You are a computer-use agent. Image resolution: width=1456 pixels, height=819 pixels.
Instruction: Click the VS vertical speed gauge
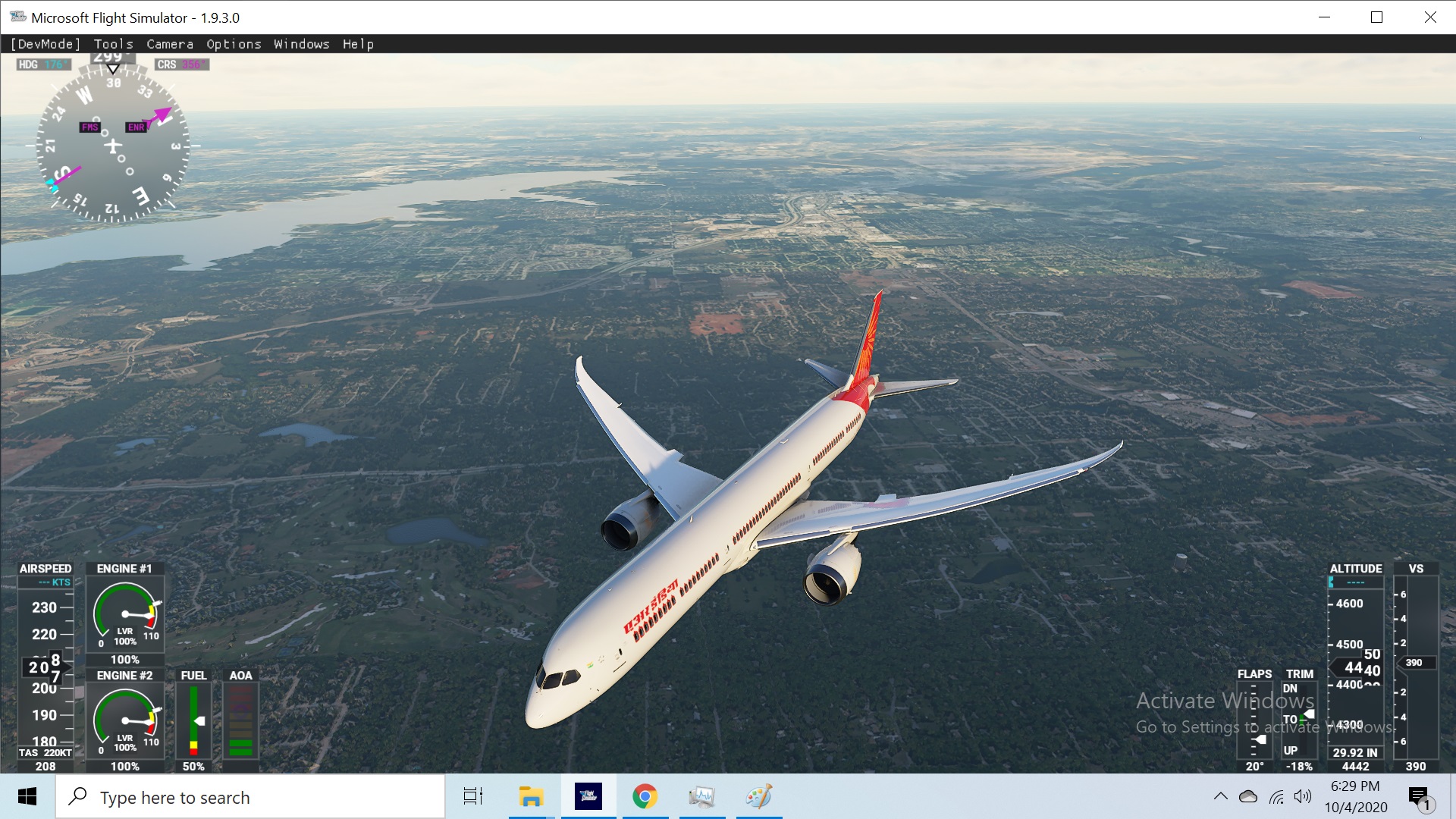[1416, 667]
